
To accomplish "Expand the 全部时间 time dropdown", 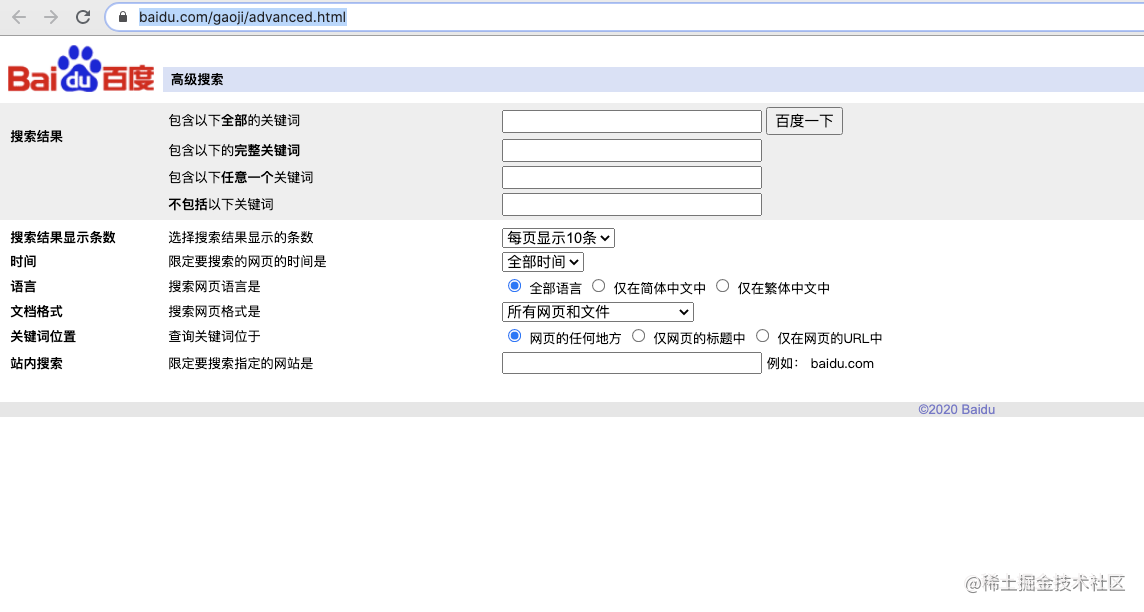I will coord(543,262).
